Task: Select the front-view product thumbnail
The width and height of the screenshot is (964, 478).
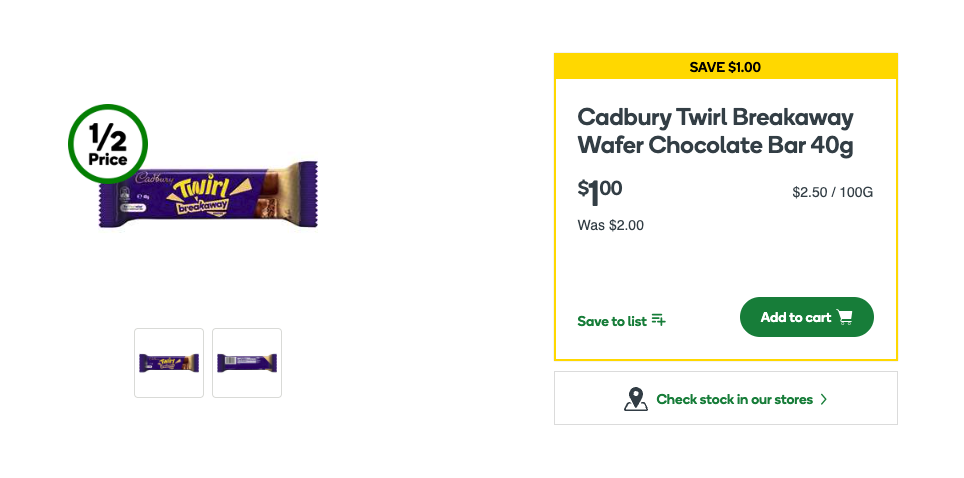Action: pos(169,363)
